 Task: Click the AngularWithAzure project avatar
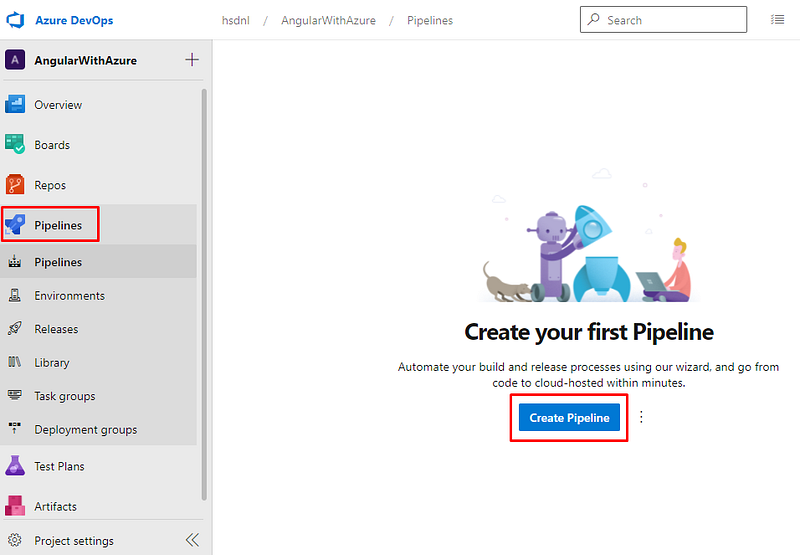(x=15, y=60)
